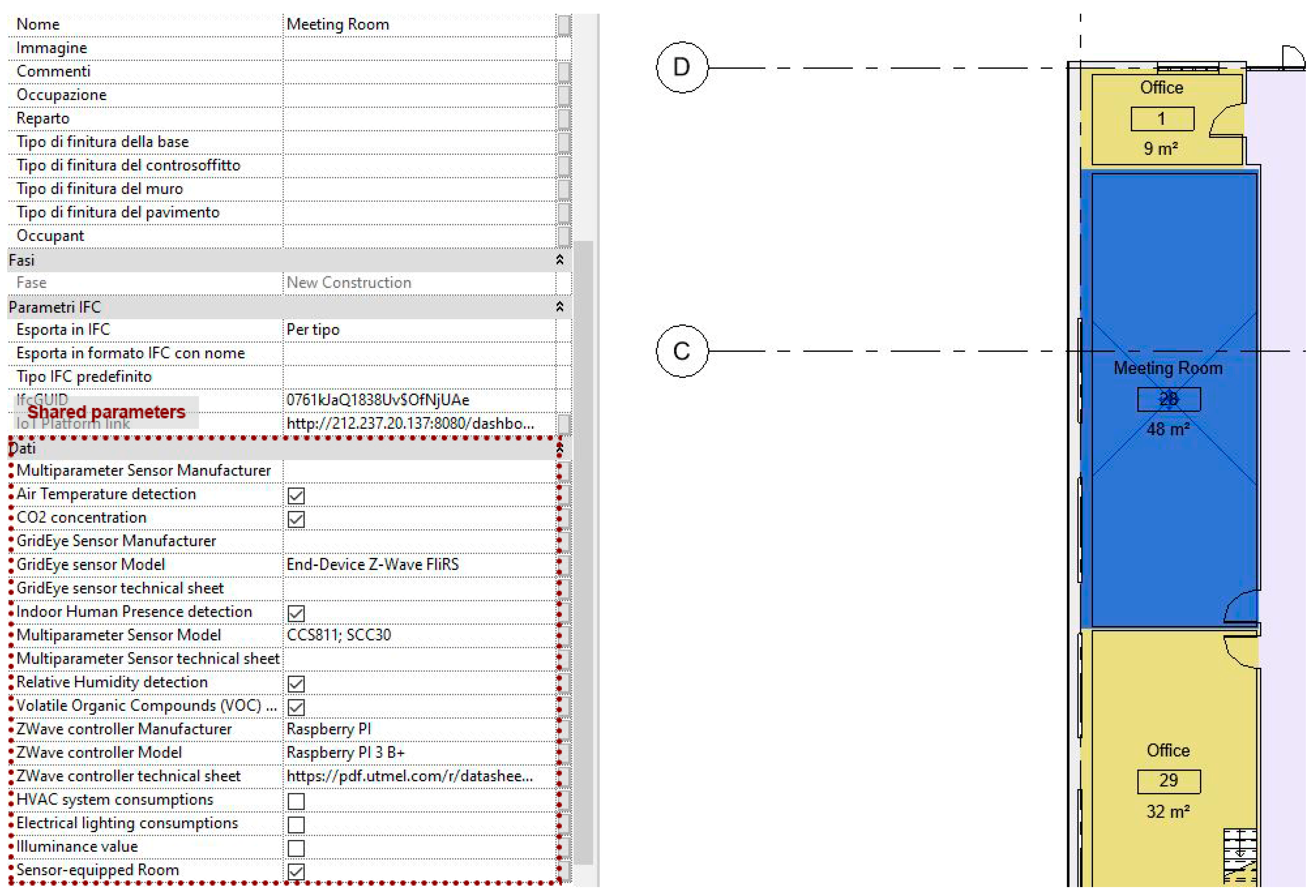Click the small button beside IoT Platform link
1316x896 pixels.
(x=563, y=424)
